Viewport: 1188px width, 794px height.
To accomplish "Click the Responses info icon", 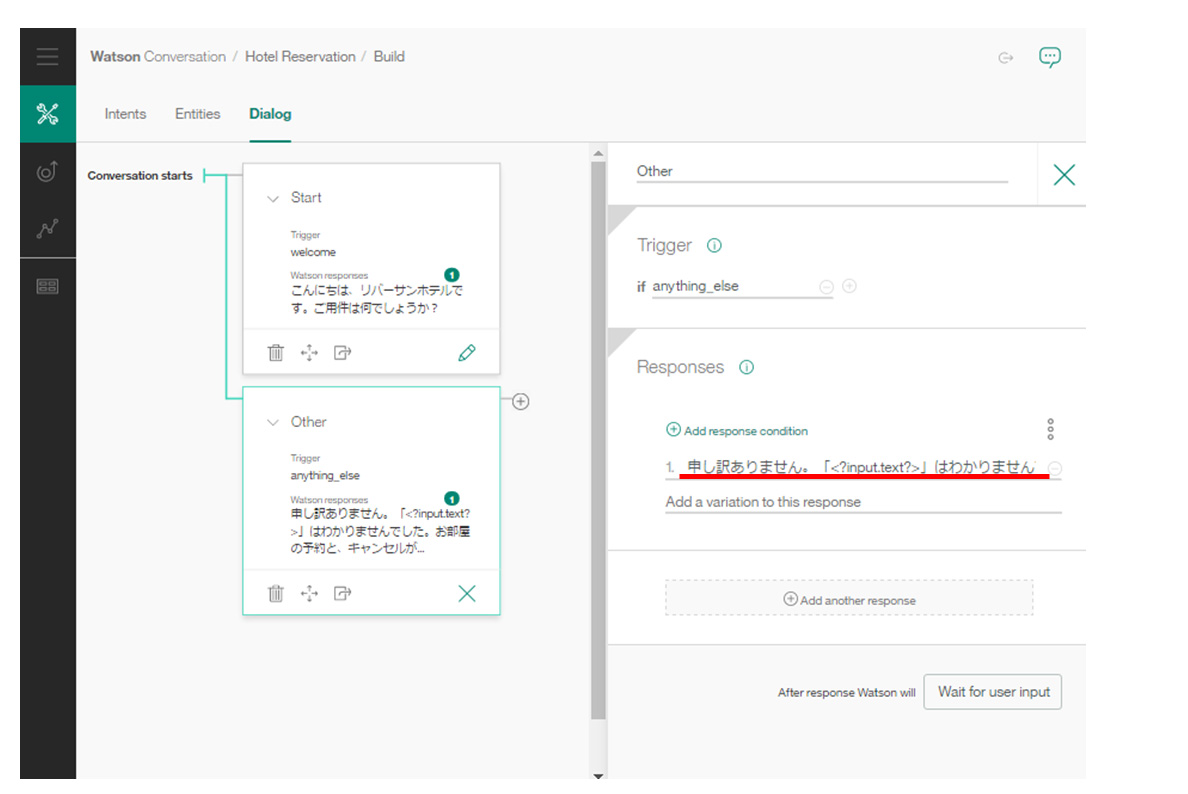I will (746, 367).
